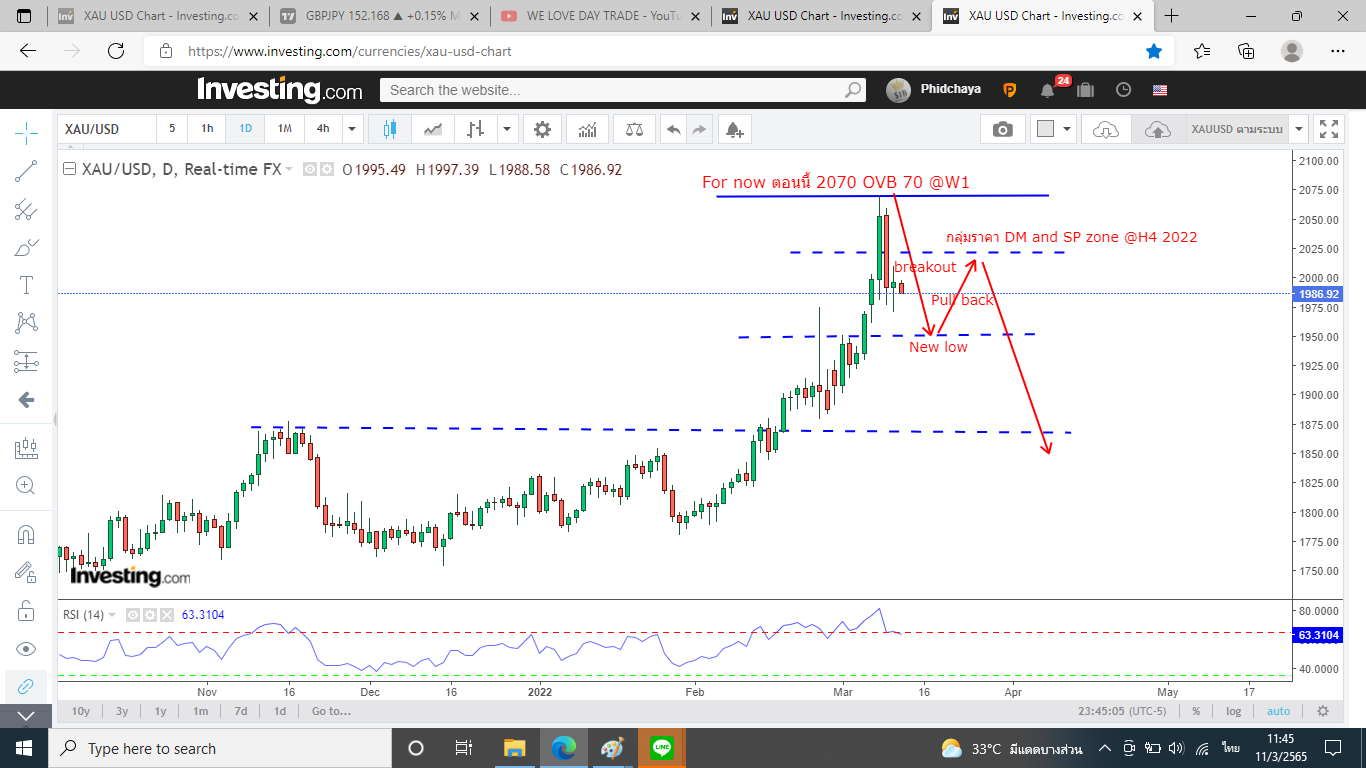1366x768 pixels.
Task: Select the trend line drawing tool
Action: tap(26, 171)
